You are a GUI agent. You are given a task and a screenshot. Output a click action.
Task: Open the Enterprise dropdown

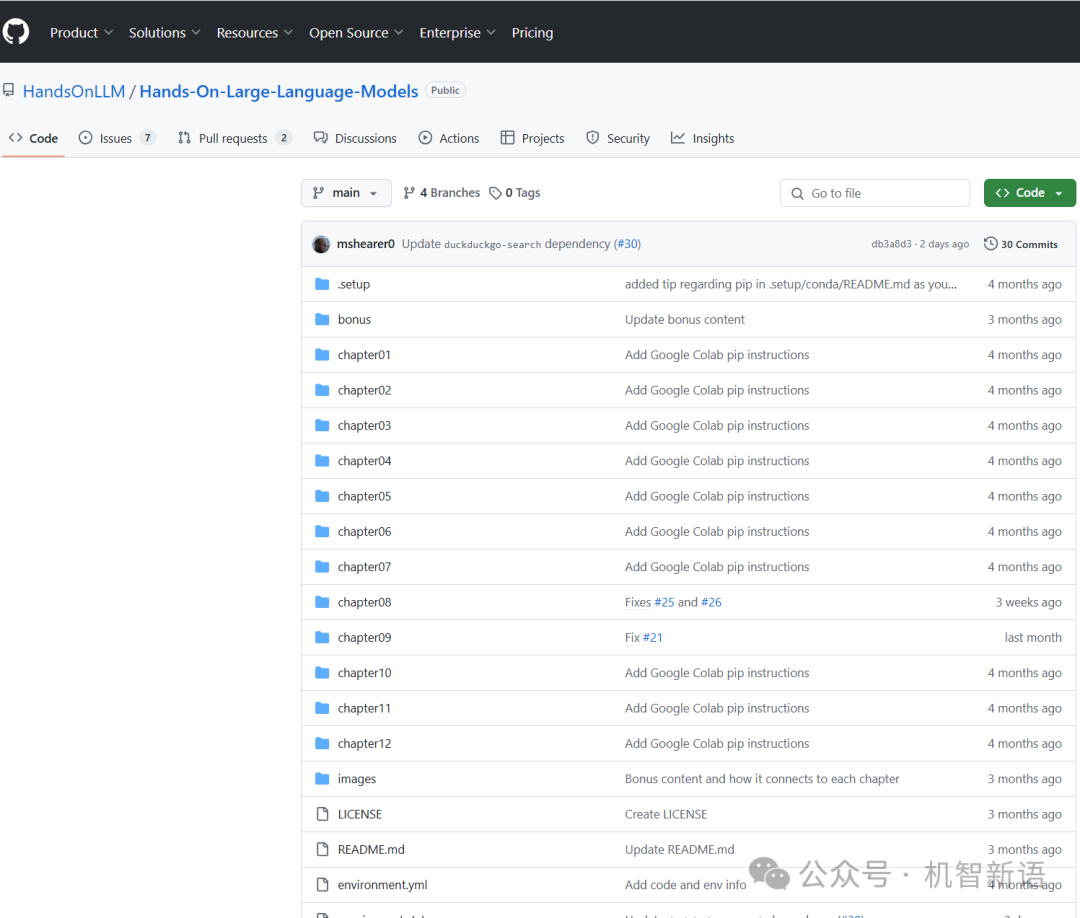(457, 32)
